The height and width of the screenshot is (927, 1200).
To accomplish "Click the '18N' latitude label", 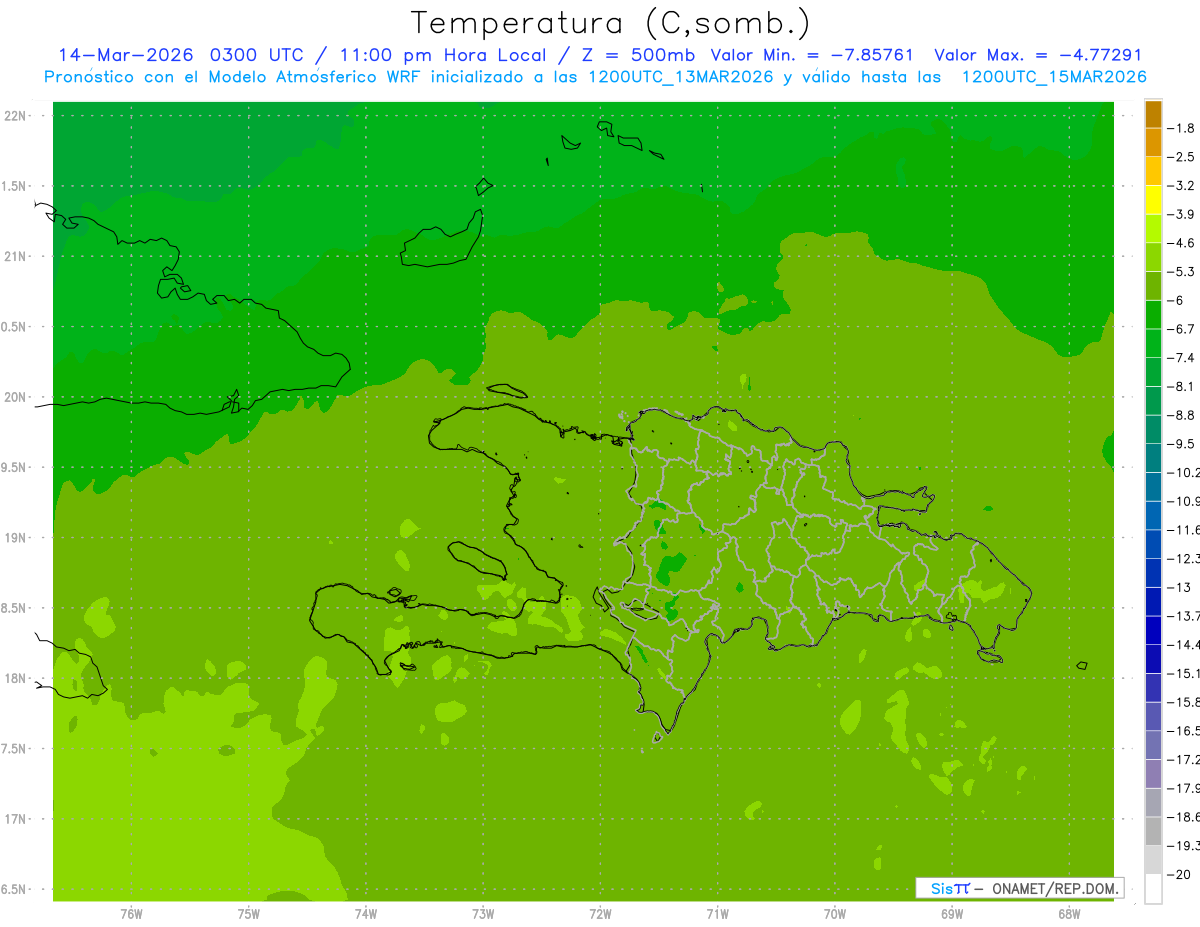I will coord(17,678).
